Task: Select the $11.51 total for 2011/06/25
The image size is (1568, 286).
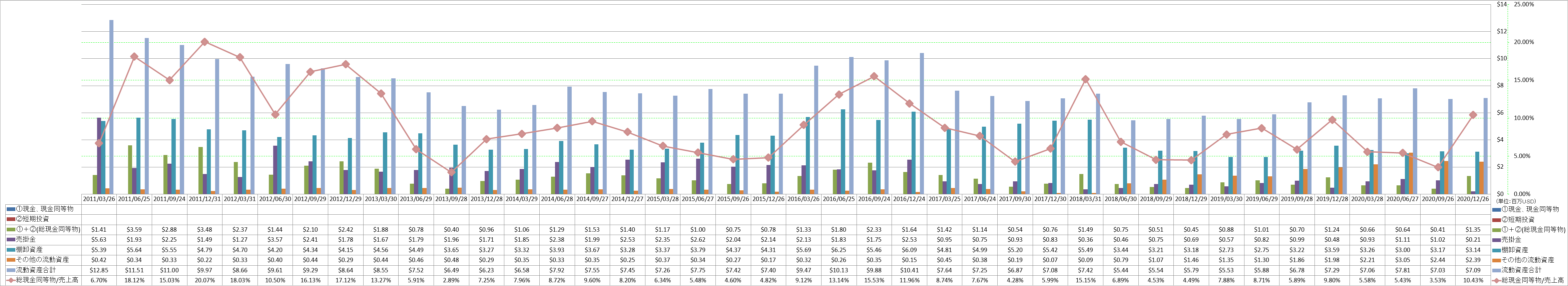Action: coord(134,270)
